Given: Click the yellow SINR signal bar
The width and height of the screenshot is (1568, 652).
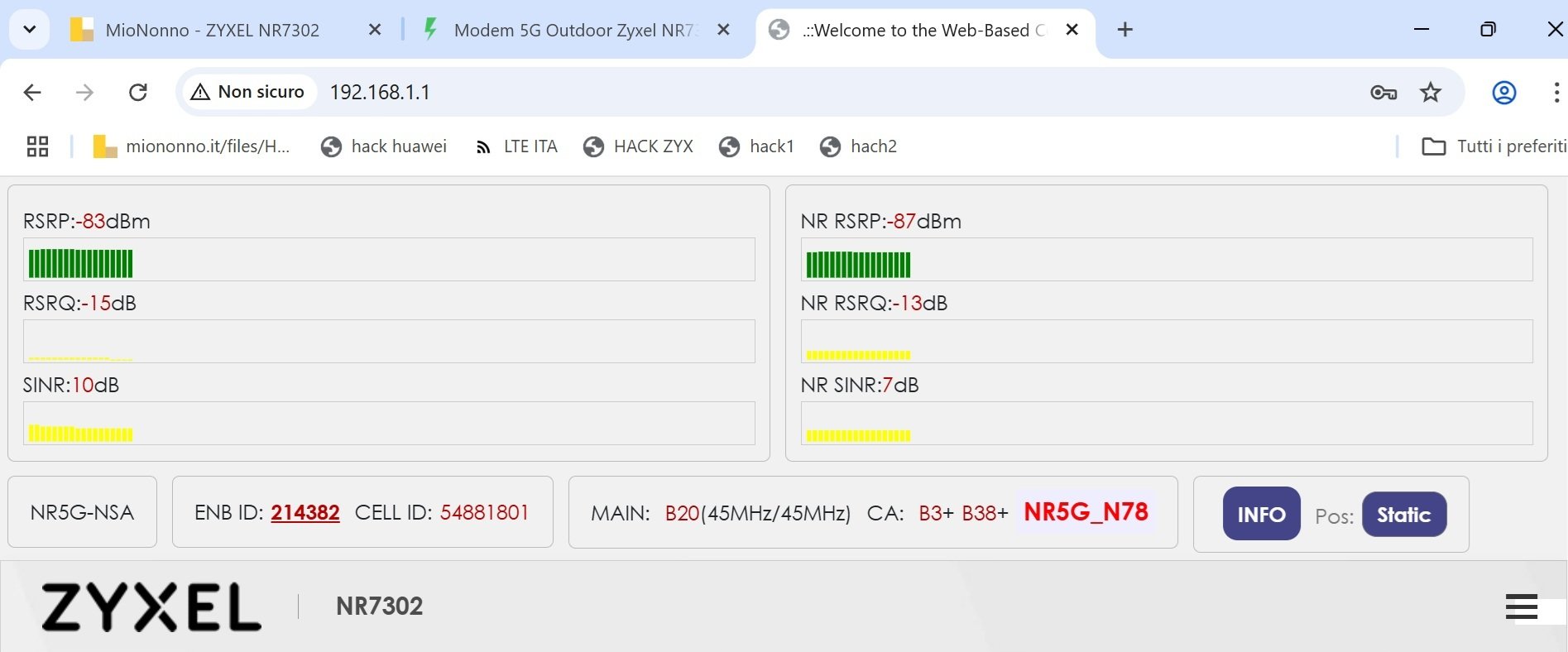Looking at the screenshot, I should click(81, 433).
